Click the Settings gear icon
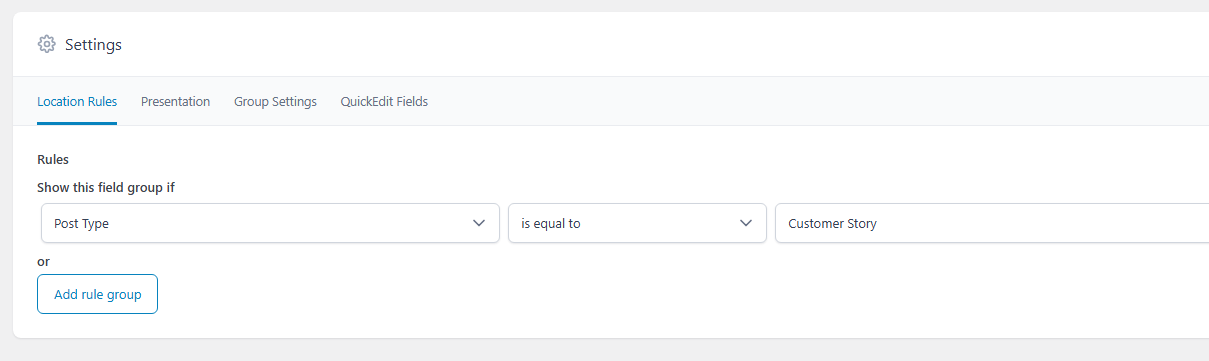The height and width of the screenshot is (361, 1209). (x=46, y=44)
